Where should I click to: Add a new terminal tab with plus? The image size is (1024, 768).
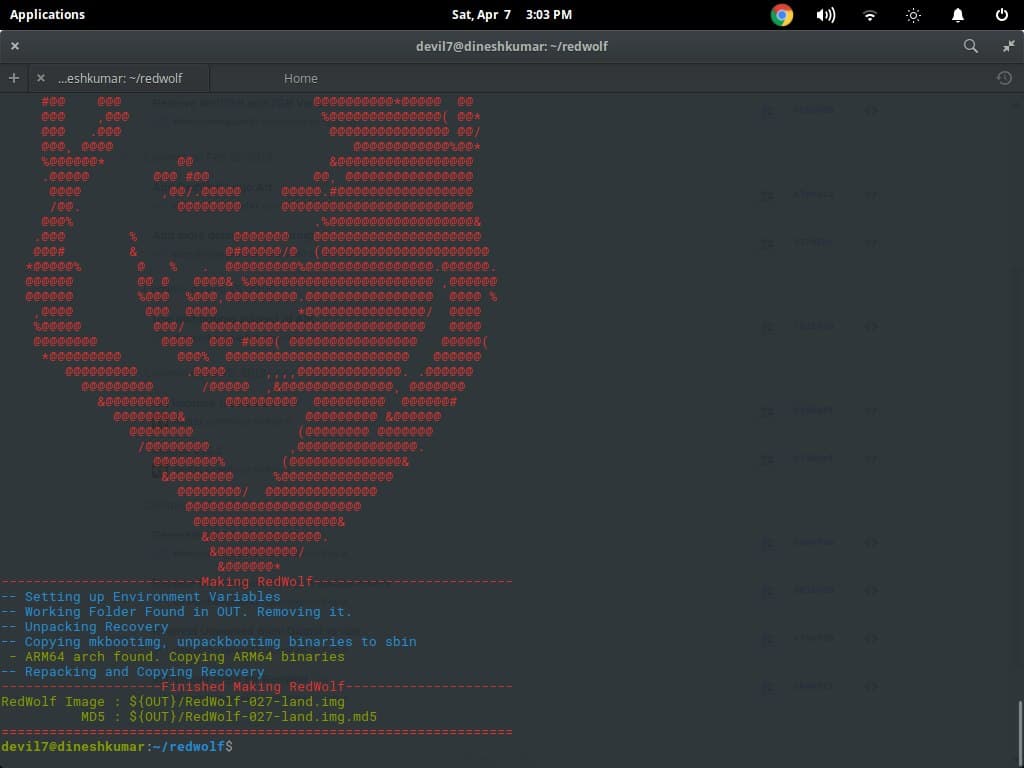[14, 78]
